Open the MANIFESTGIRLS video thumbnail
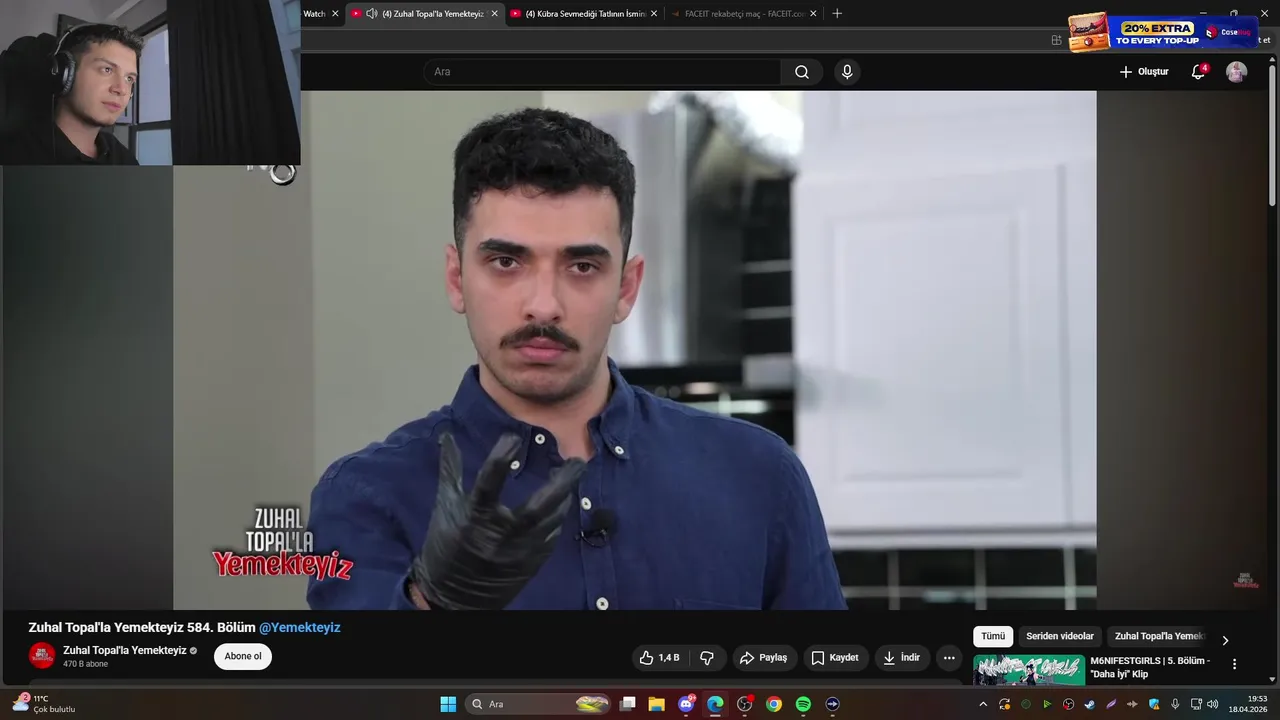1280x720 pixels. (x=1029, y=670)
